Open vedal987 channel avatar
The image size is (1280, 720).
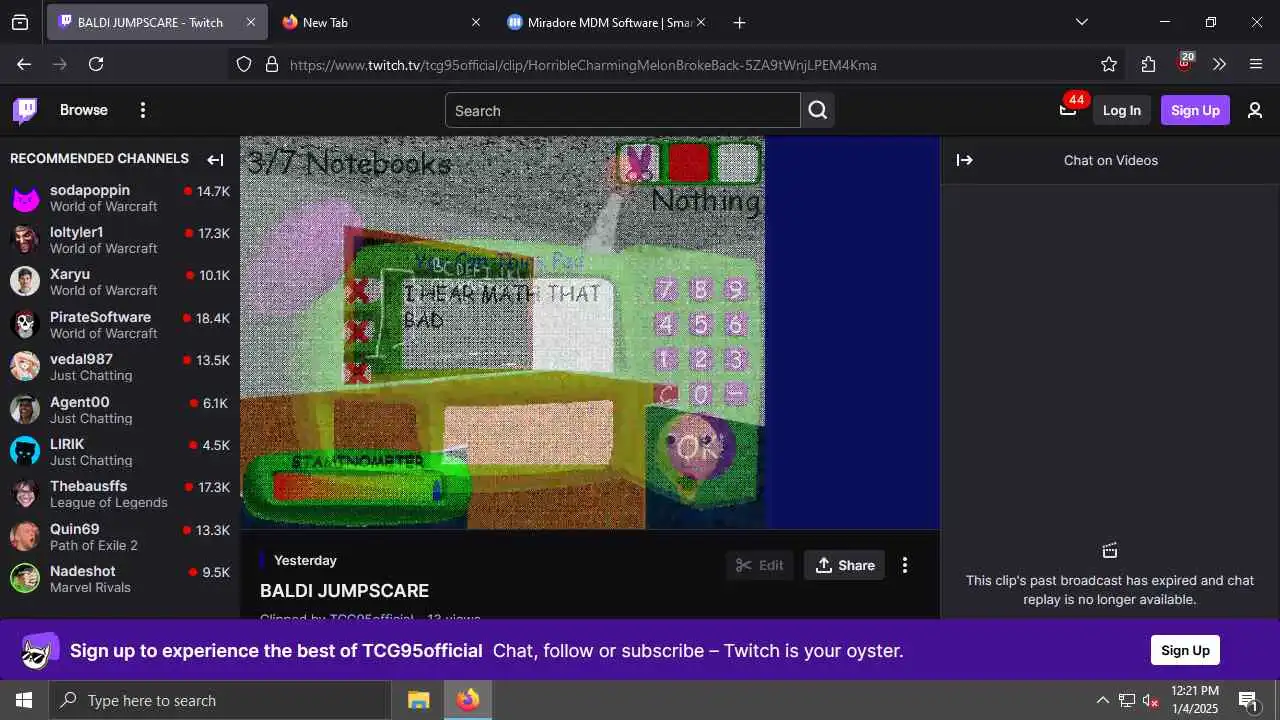tap(25, 367)
